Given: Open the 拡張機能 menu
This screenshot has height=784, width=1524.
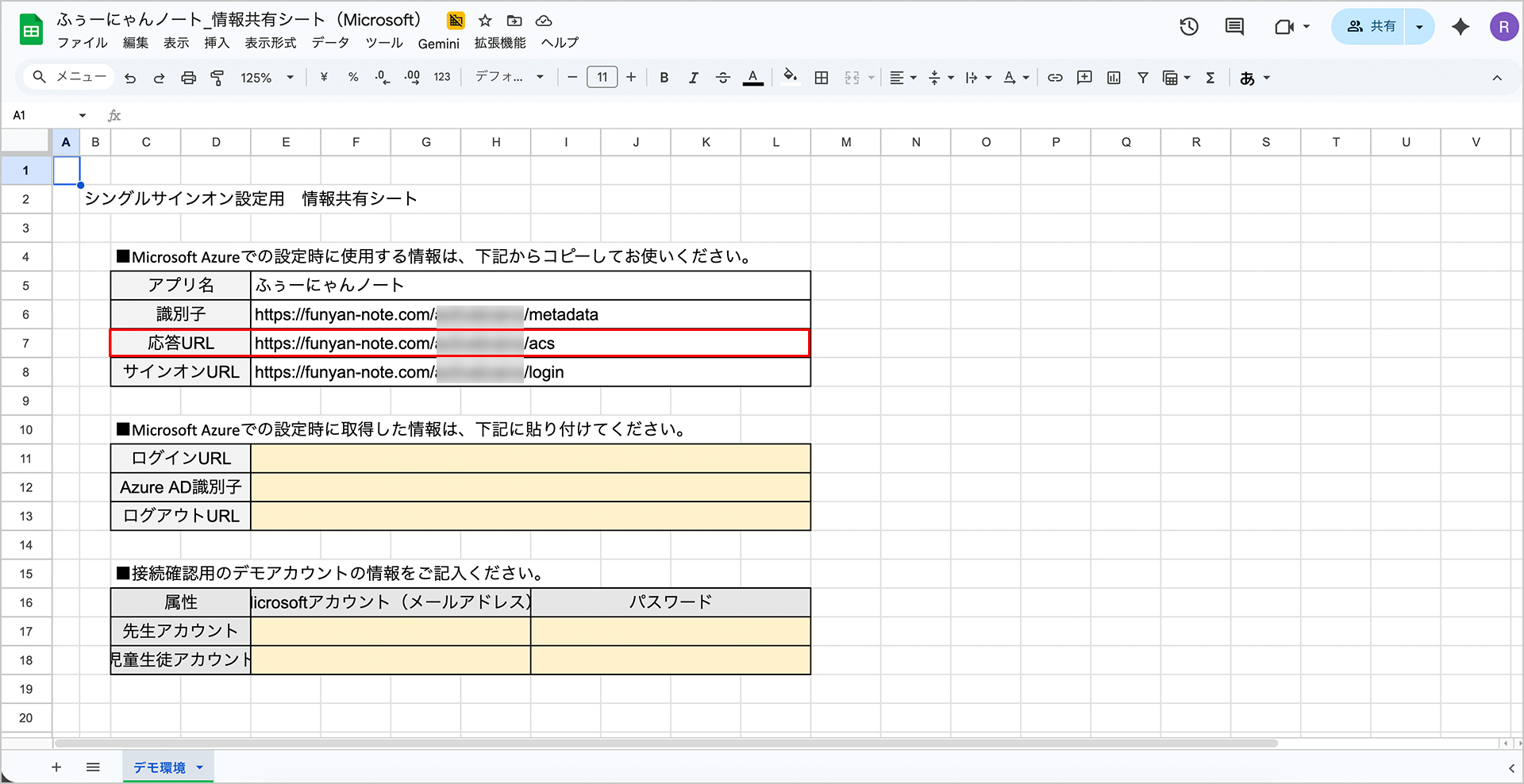Looking at the screenshot, I should pyautogui.click(x=500, y=43).
